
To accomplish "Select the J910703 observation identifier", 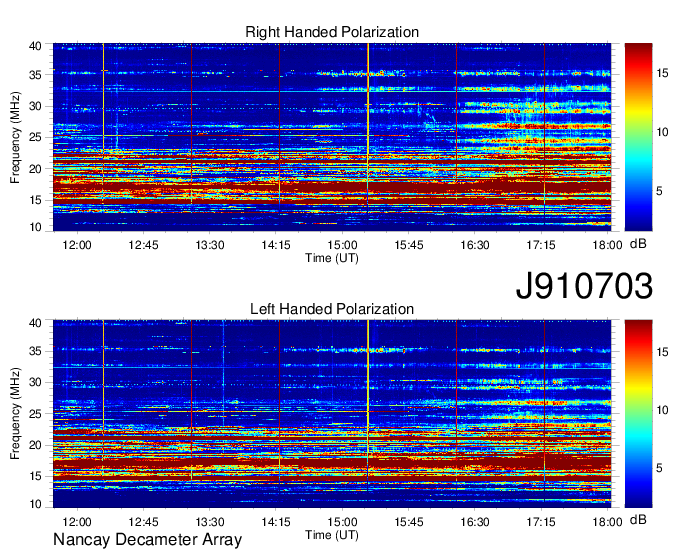I will [584, 285].
